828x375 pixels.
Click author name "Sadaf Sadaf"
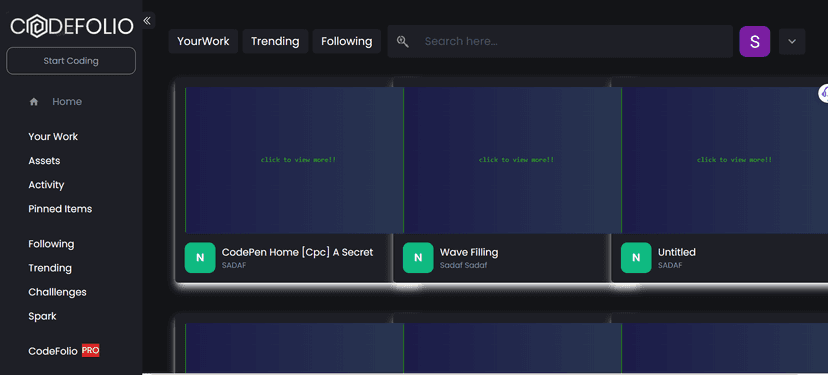(x=463, y=265)
